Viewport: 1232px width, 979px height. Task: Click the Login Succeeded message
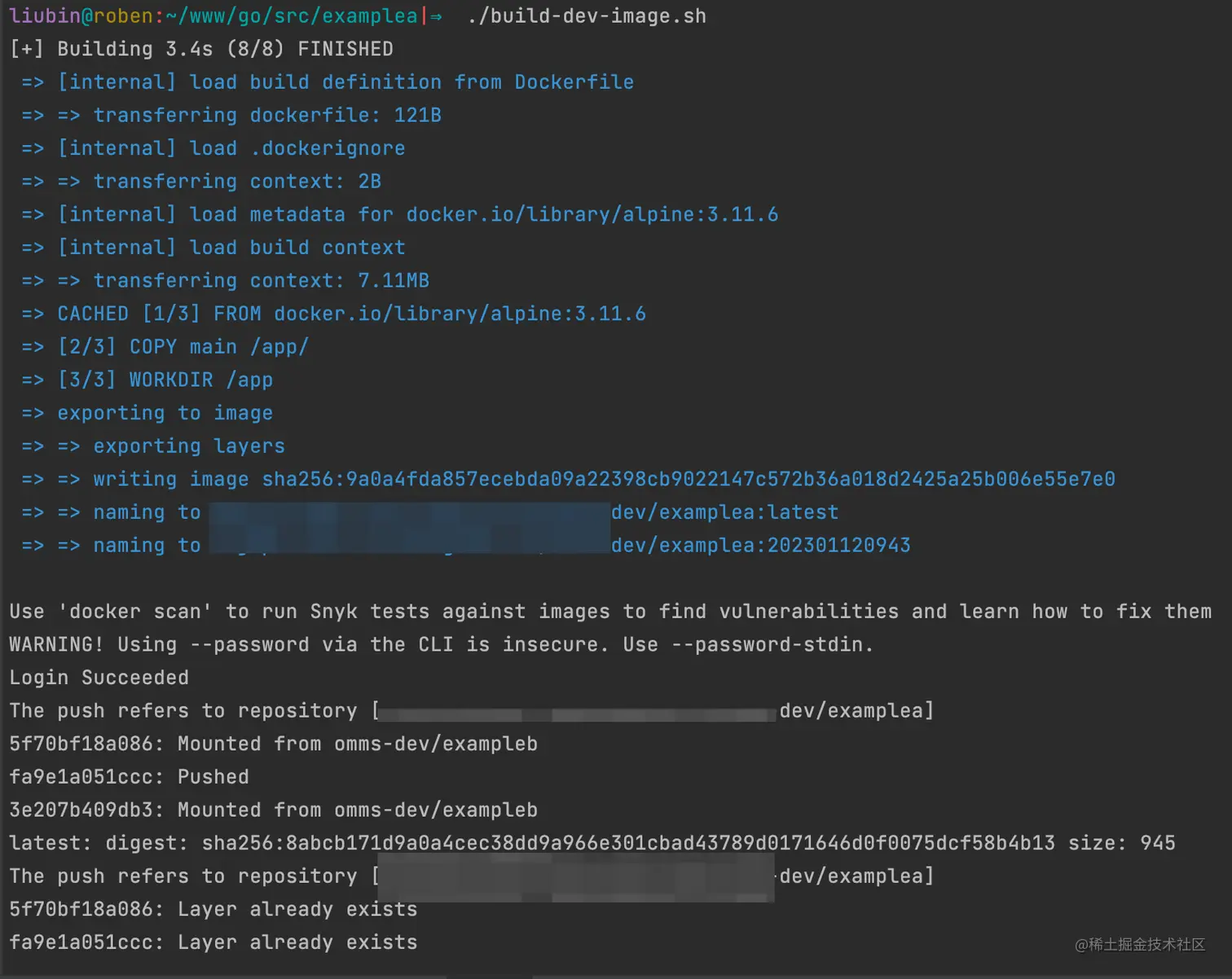click(x=99, y=678)
